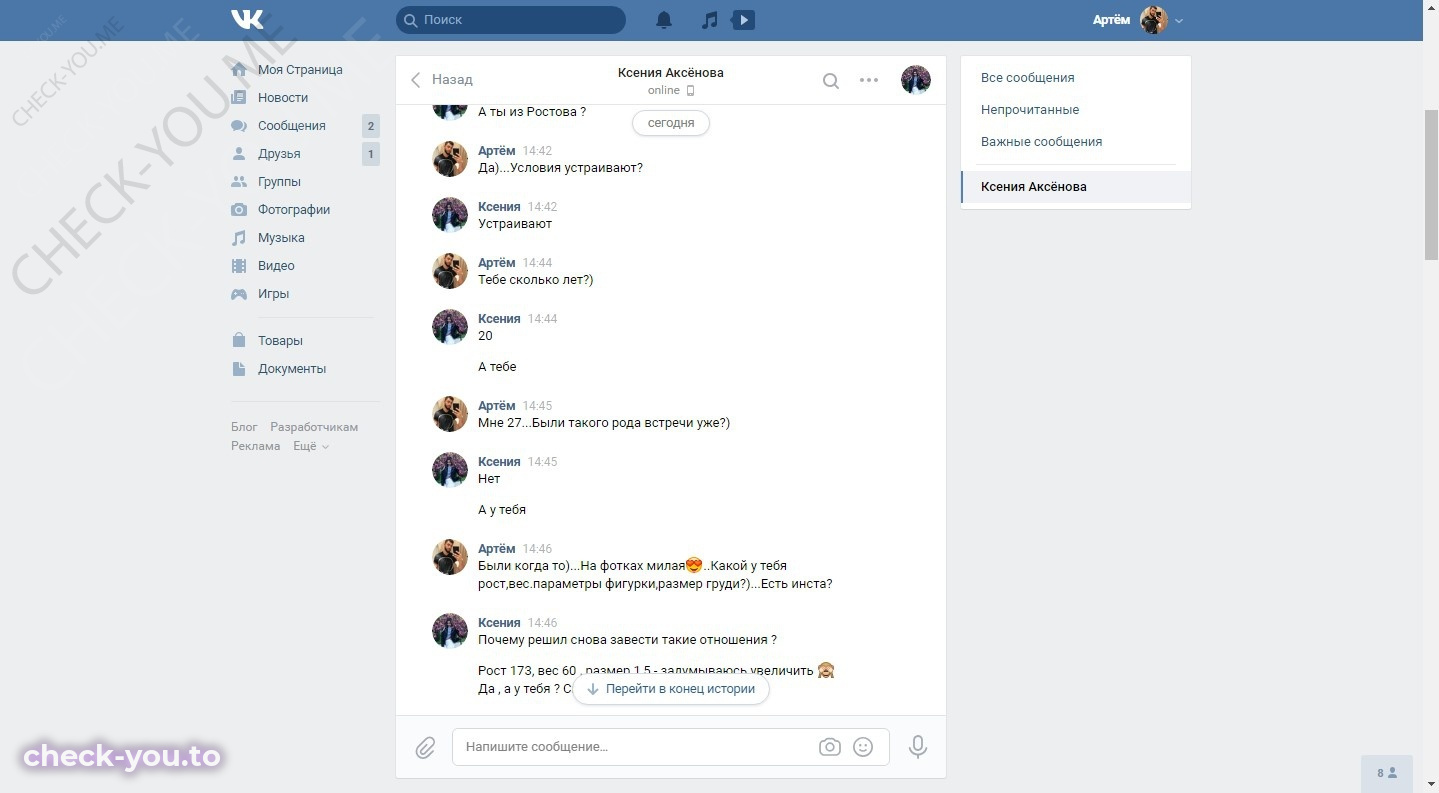The height and width of the screenshot is (793, 1439).
Task: Open the notifications bell
Action: pyautogui.click(x=664, y=20)
